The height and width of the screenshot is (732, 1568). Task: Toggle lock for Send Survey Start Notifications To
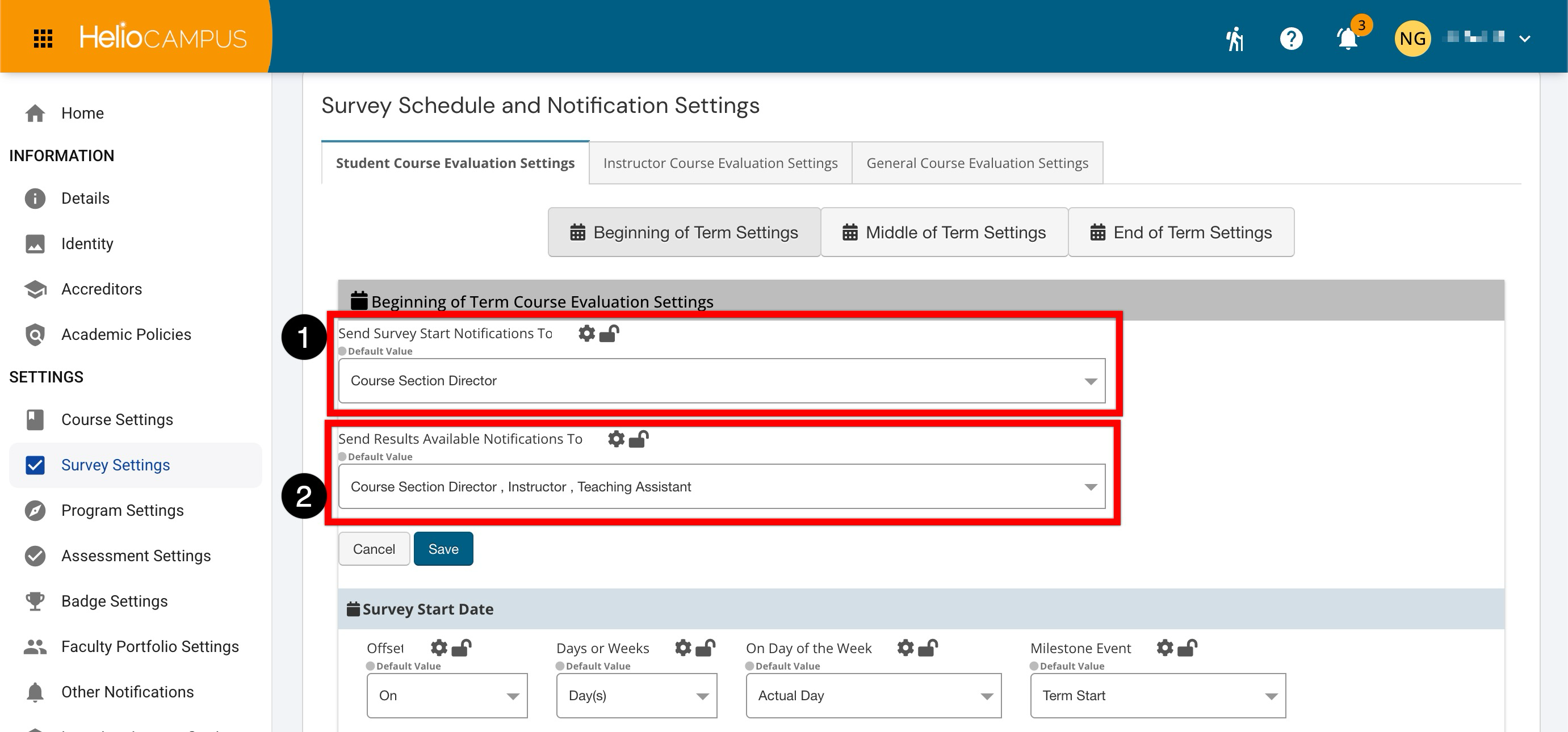[609, 333]
